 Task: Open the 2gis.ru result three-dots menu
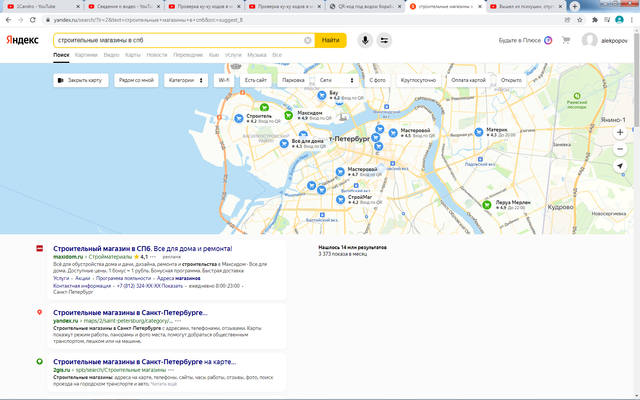click(x=171, y=370)
